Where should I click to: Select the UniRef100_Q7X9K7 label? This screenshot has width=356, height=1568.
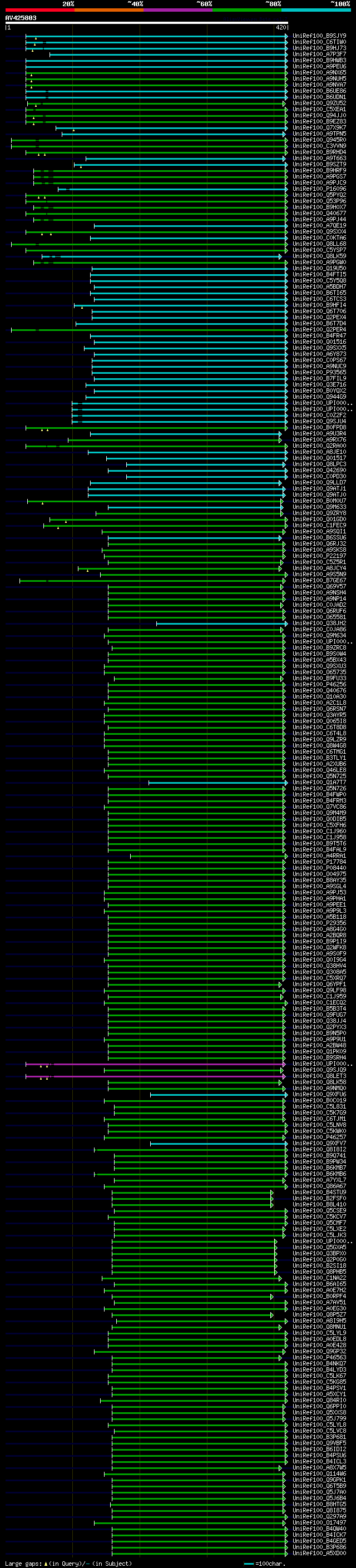319,128
